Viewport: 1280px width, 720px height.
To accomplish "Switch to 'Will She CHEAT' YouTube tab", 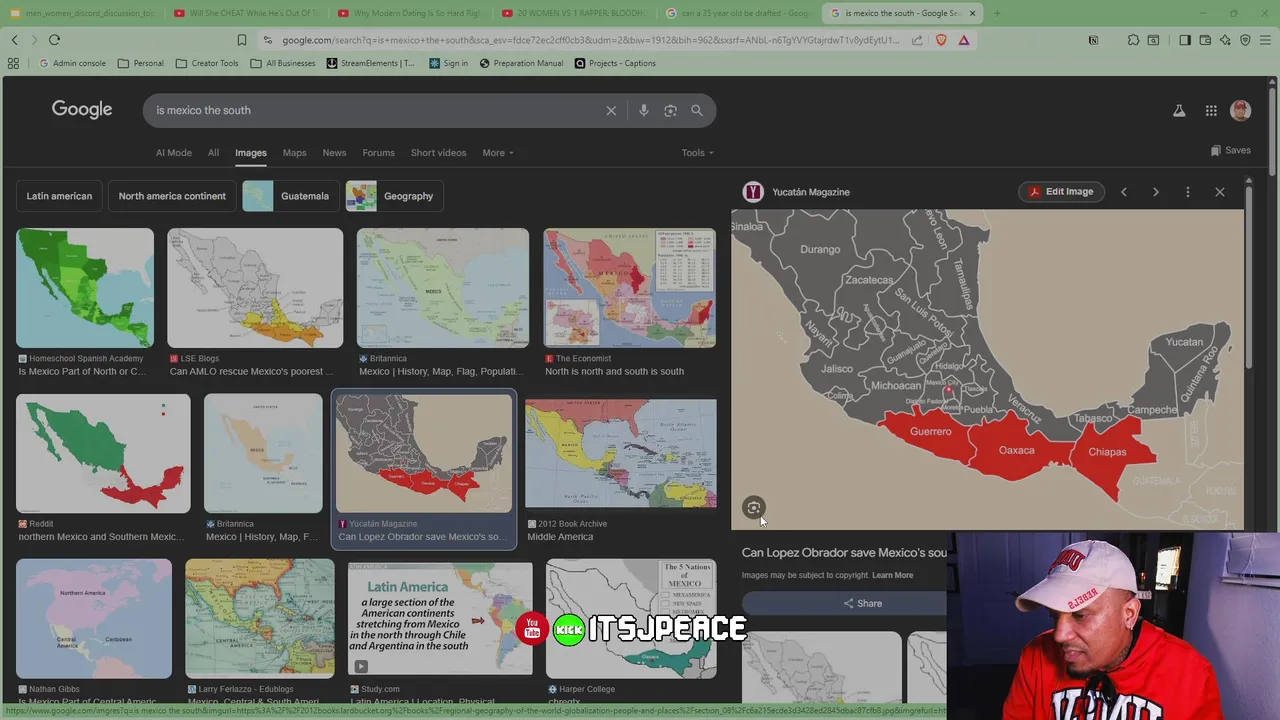I will pyautogui.click(x=245, y=13).
